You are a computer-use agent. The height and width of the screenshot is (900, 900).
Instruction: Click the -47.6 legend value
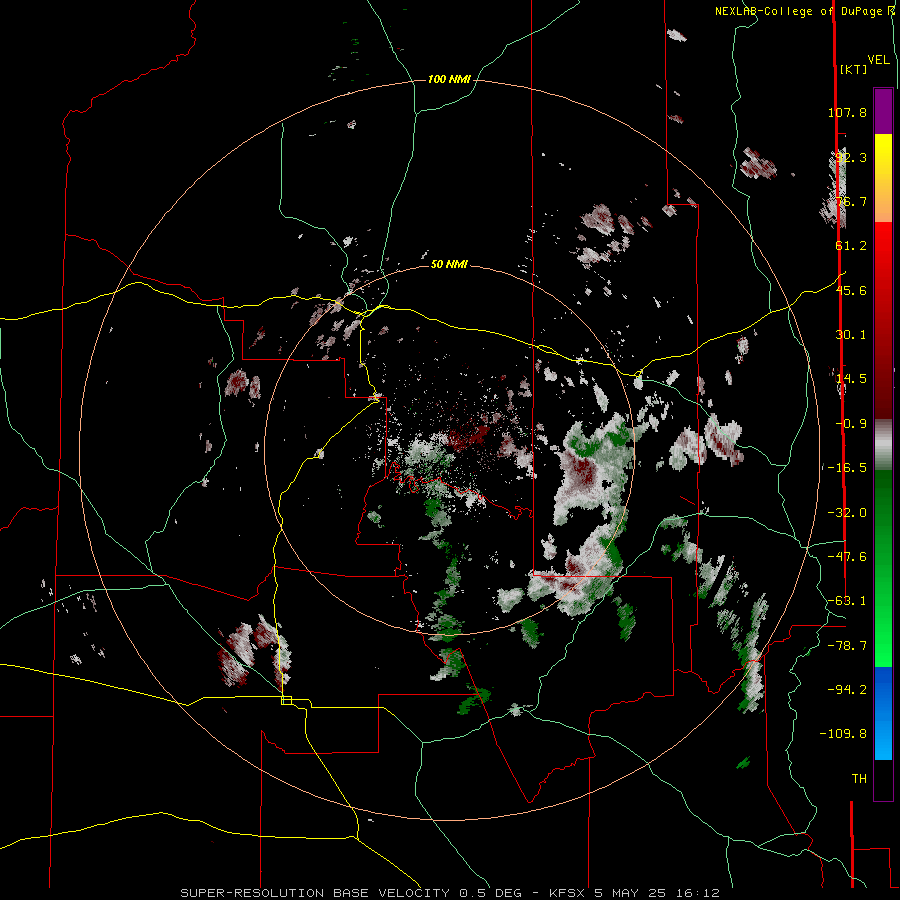(x=847, y=557)
